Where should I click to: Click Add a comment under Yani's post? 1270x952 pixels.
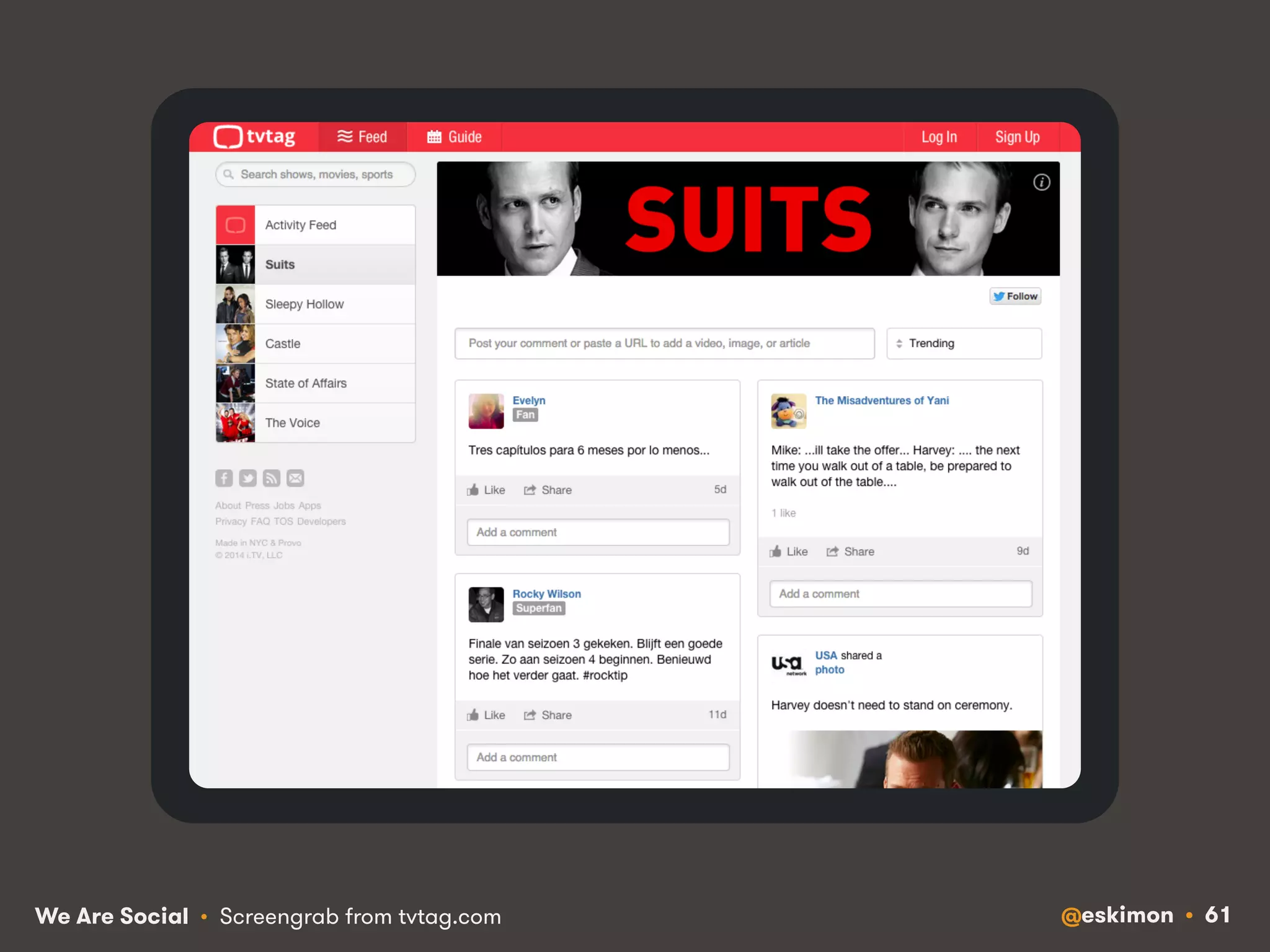point(900,594)
